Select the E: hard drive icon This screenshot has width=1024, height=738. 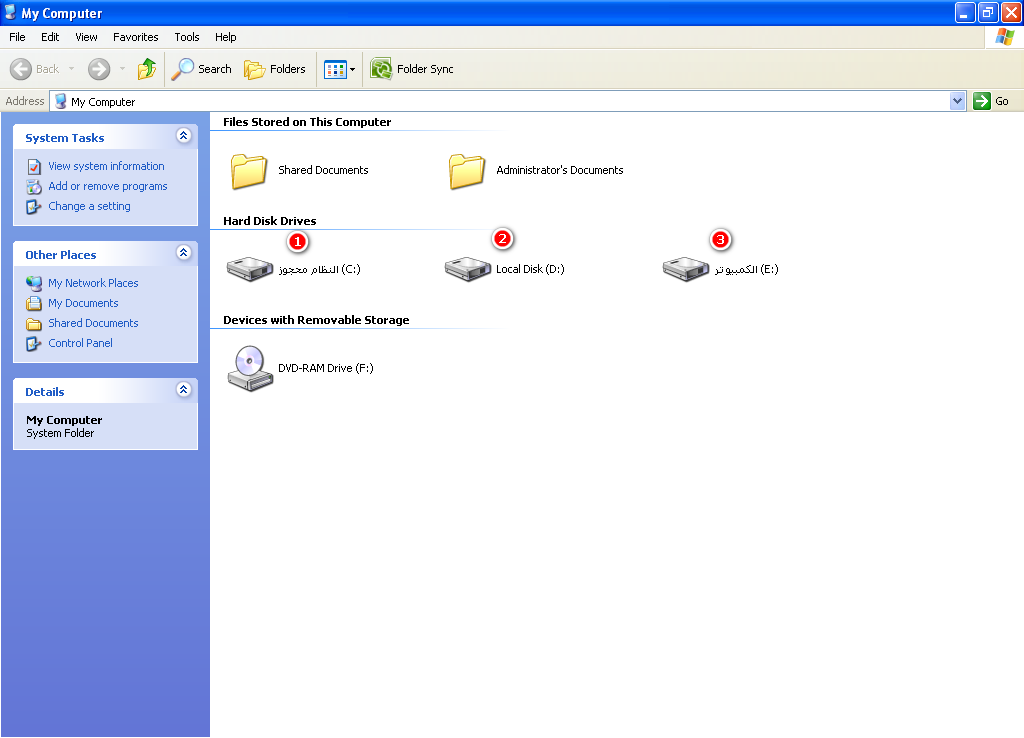[x=686, y=268]
